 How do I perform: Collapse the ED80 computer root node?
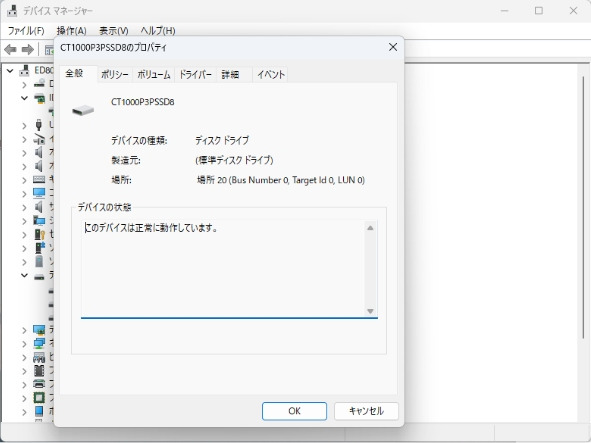[x=10, y=71]
